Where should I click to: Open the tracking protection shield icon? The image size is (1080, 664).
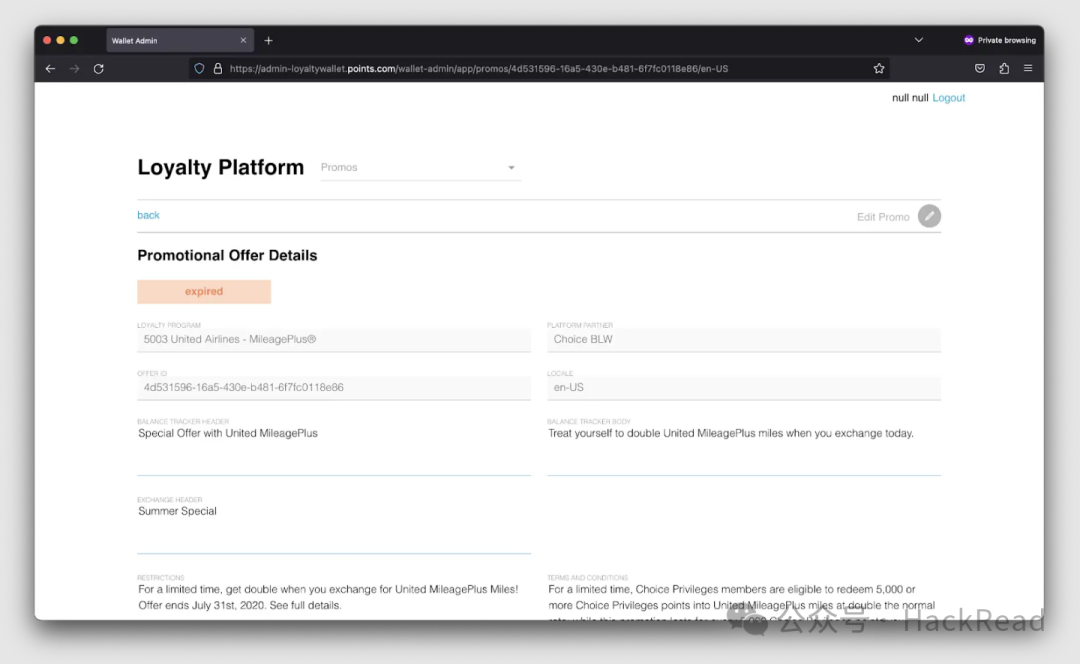tap(199, 69)
